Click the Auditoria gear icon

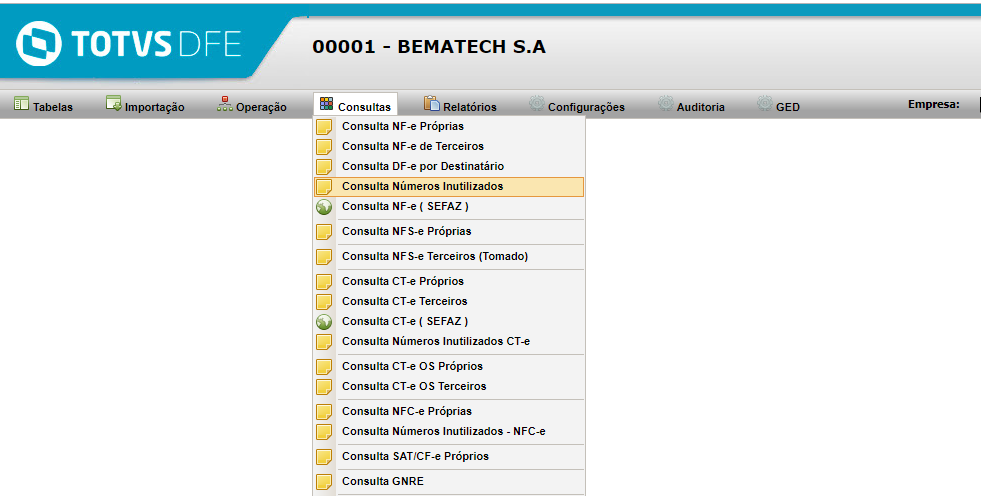(x=666, y=103)
